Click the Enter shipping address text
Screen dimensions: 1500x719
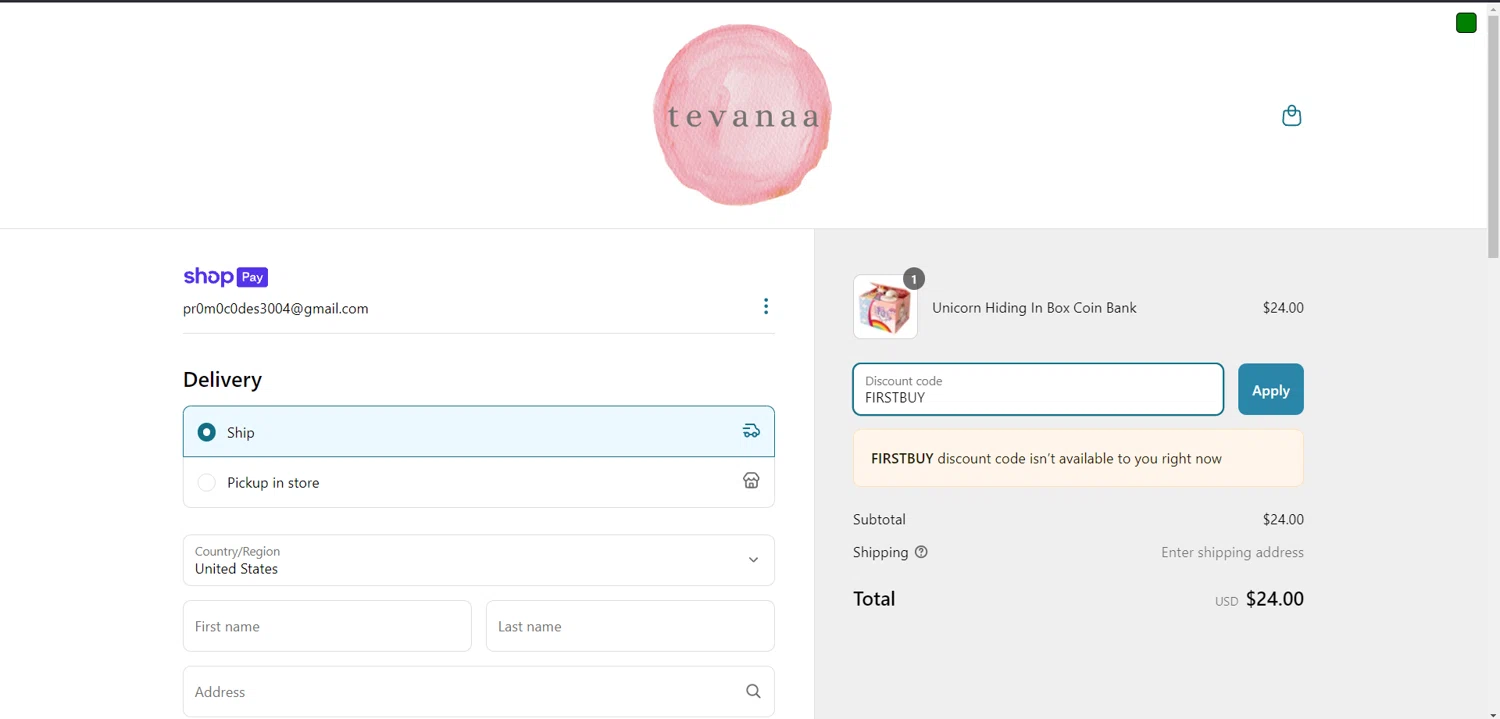1232,552
